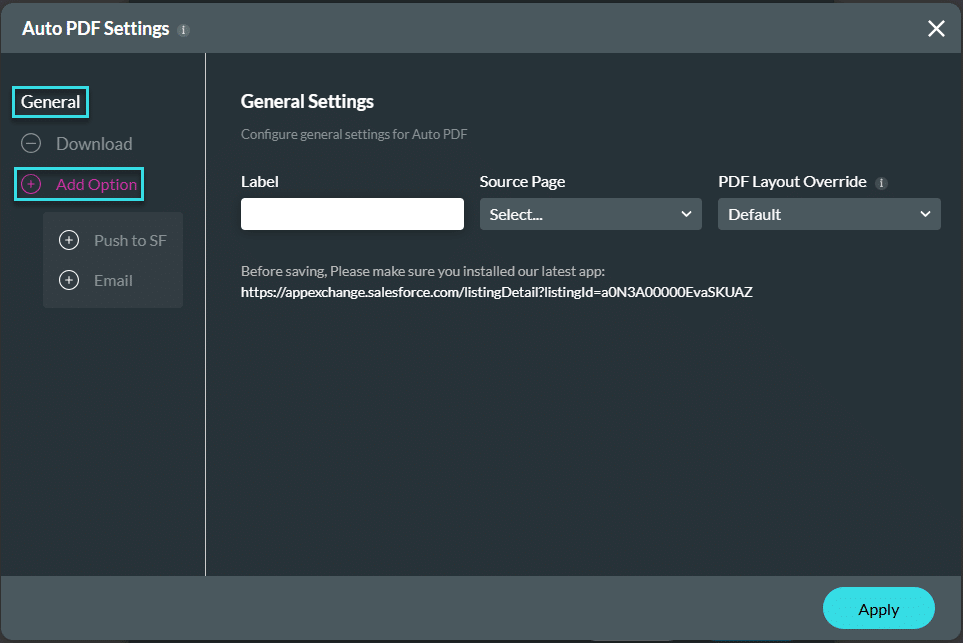Click the plus icon next to Push to SF
Viewport: 963px width, 643px height.
point(69,240)
